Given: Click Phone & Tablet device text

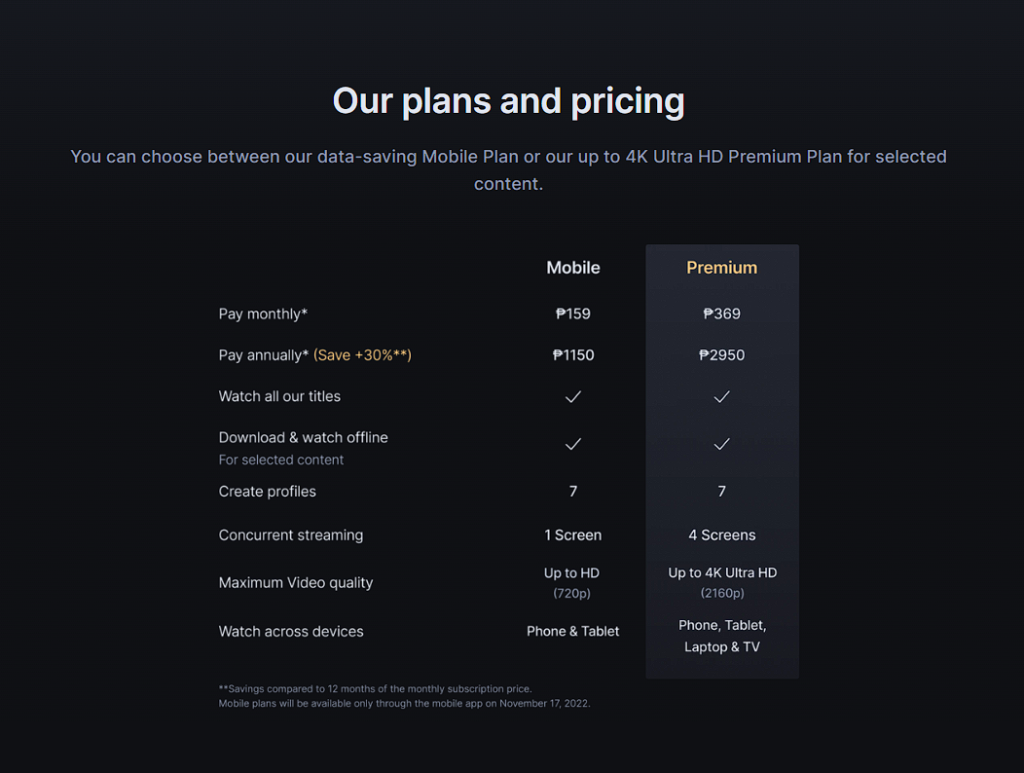Looking at the screenshot, I should coord(573,631).
